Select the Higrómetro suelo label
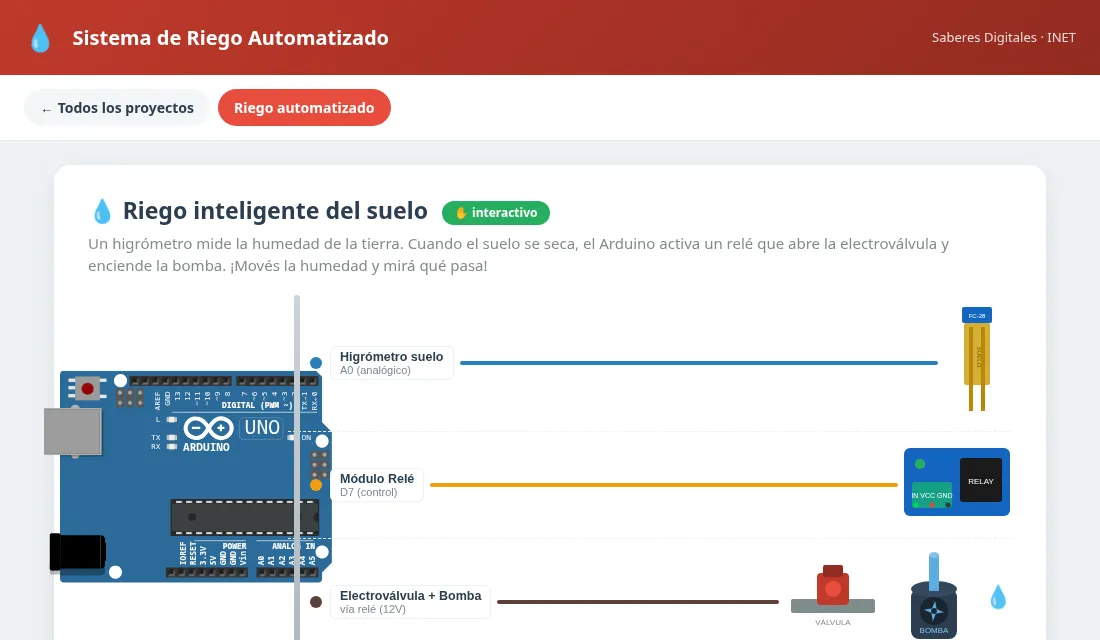This screenshot has height=640, width=1100. point(391,363)
